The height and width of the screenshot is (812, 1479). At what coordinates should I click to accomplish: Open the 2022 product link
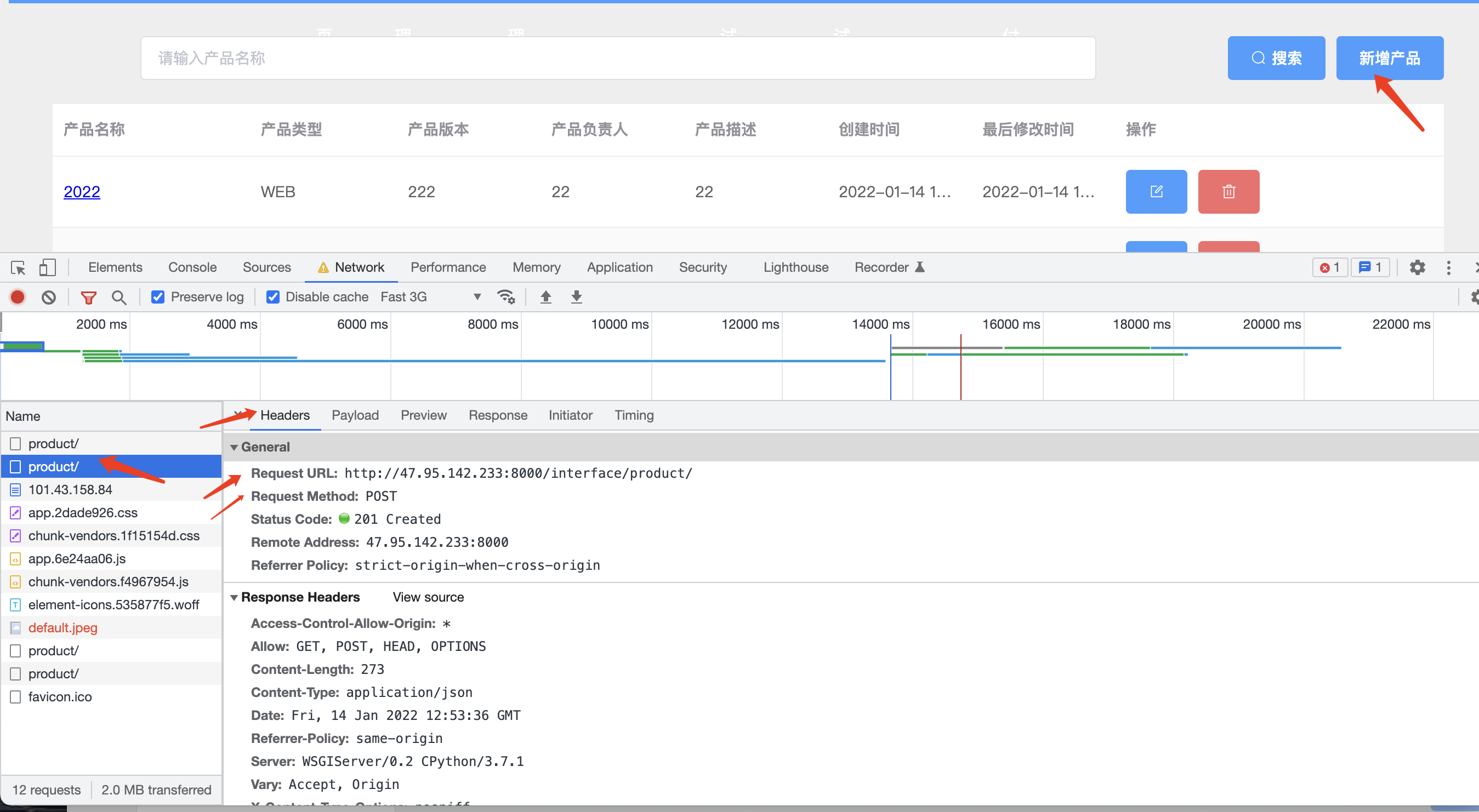82,192
